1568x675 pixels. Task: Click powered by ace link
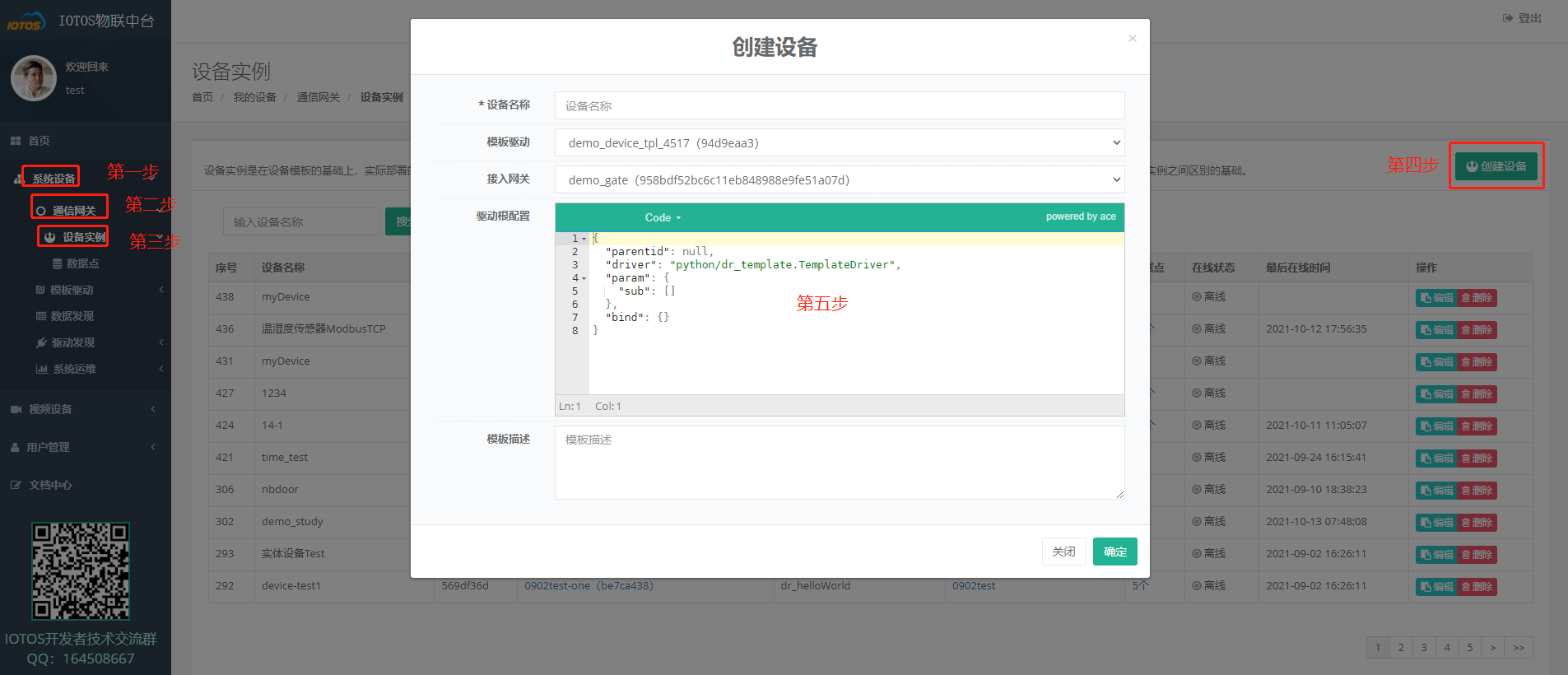1081,216
